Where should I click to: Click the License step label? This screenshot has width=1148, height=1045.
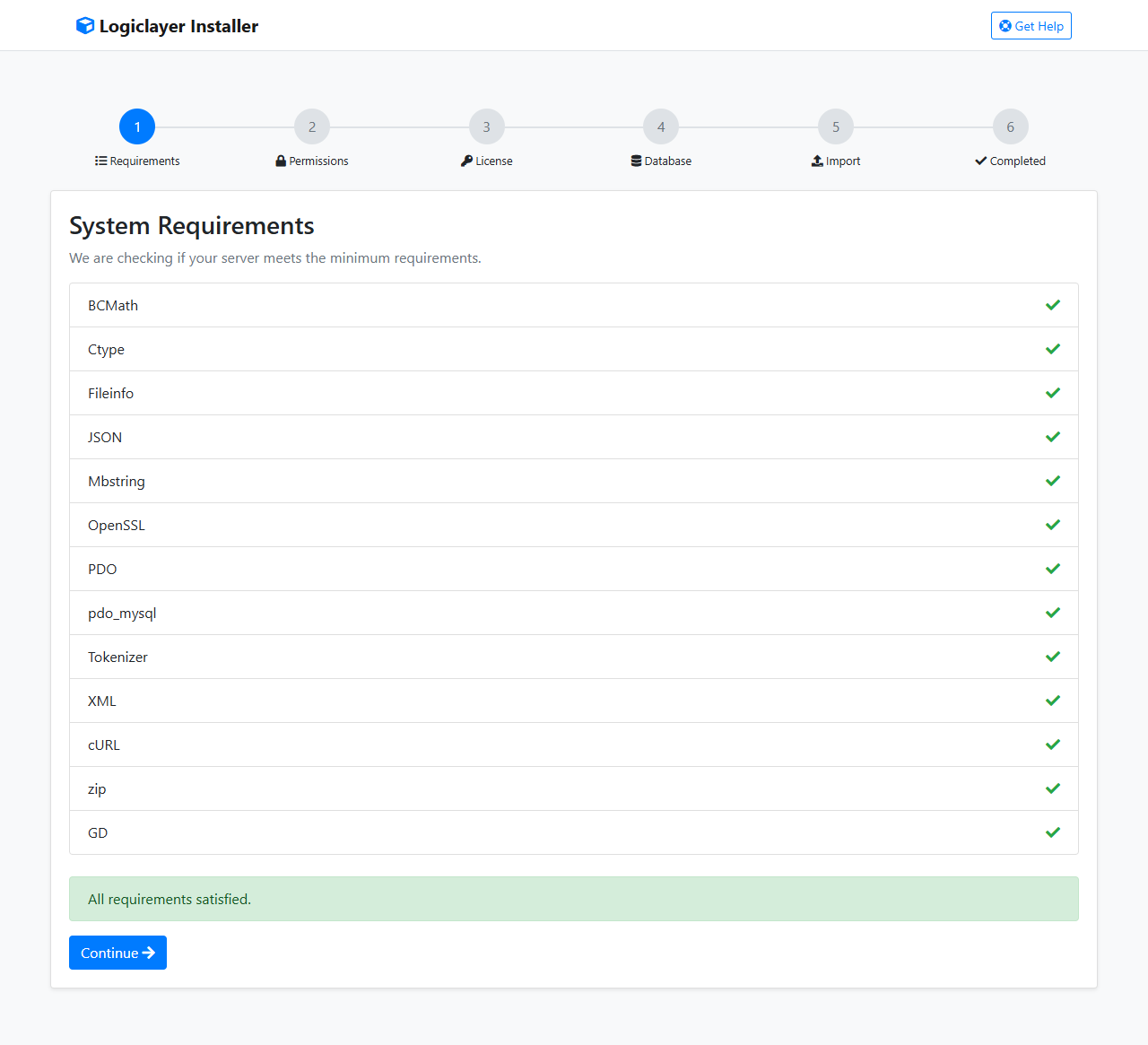tap(487, 161)
